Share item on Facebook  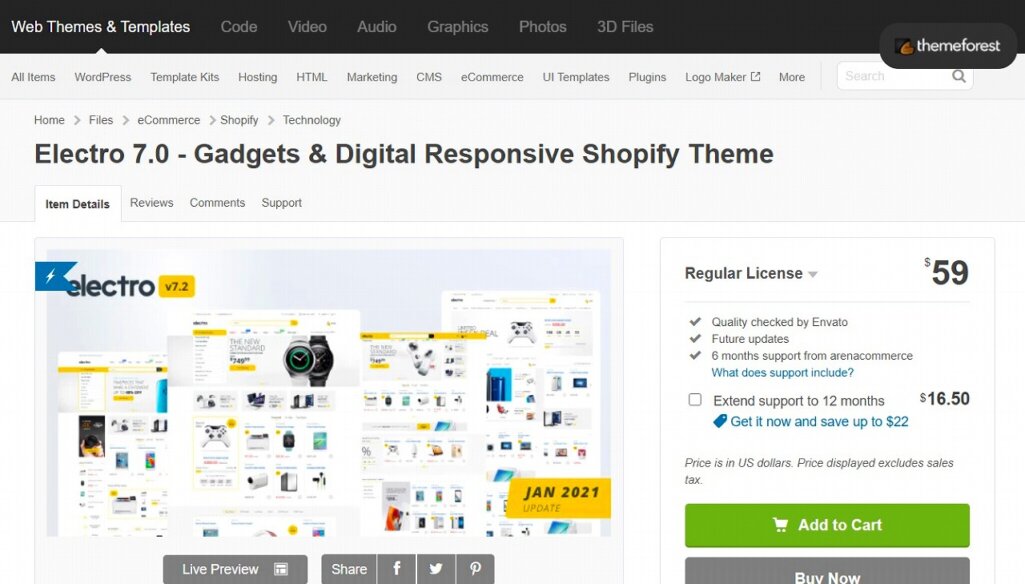tap(397, 569)
